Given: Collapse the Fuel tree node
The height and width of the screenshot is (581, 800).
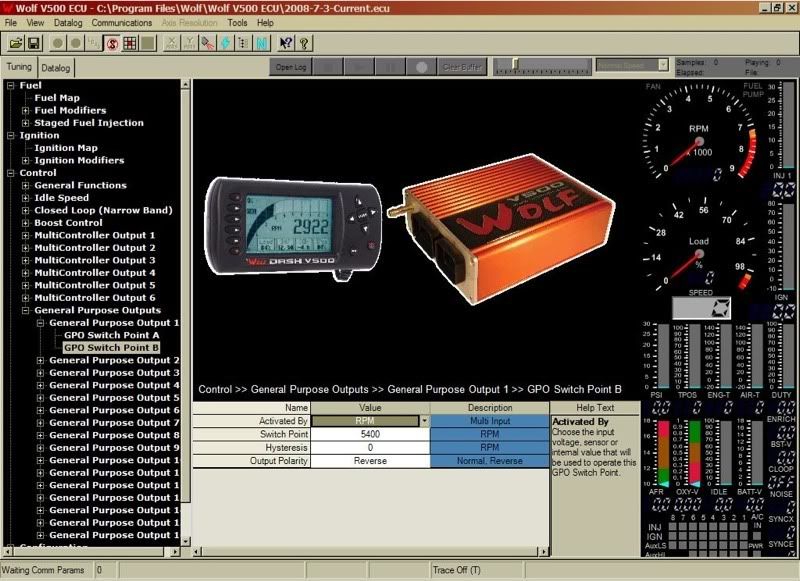Looking at the screenshot, I should coord(10,86).
